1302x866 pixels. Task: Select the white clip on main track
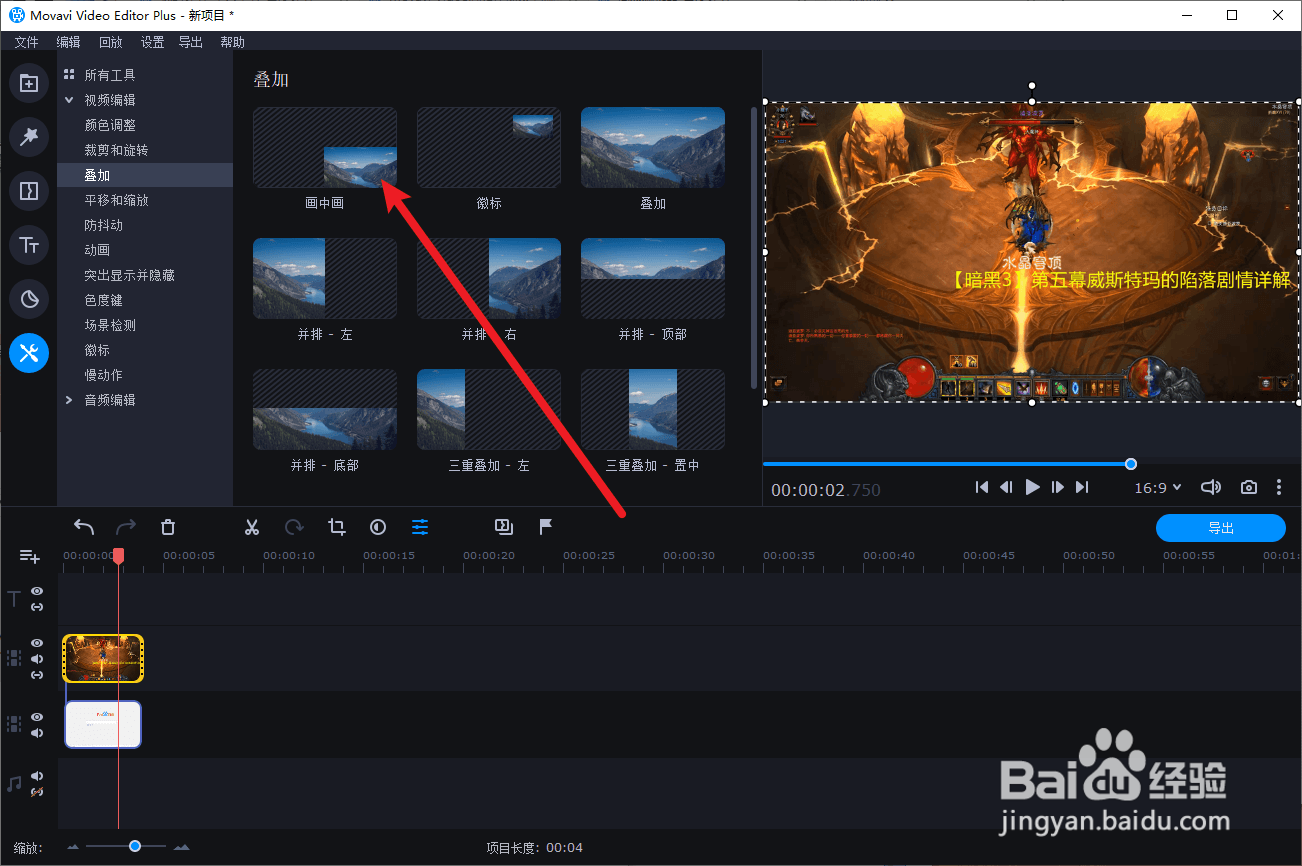[x=103, y=724]
